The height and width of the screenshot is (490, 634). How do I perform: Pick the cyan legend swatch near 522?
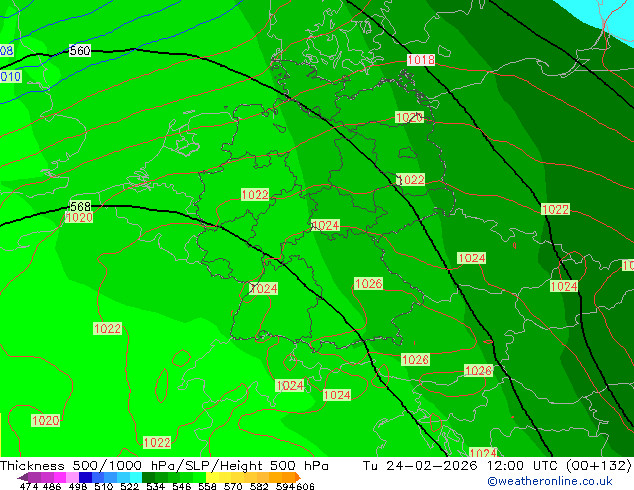[136, 477]
